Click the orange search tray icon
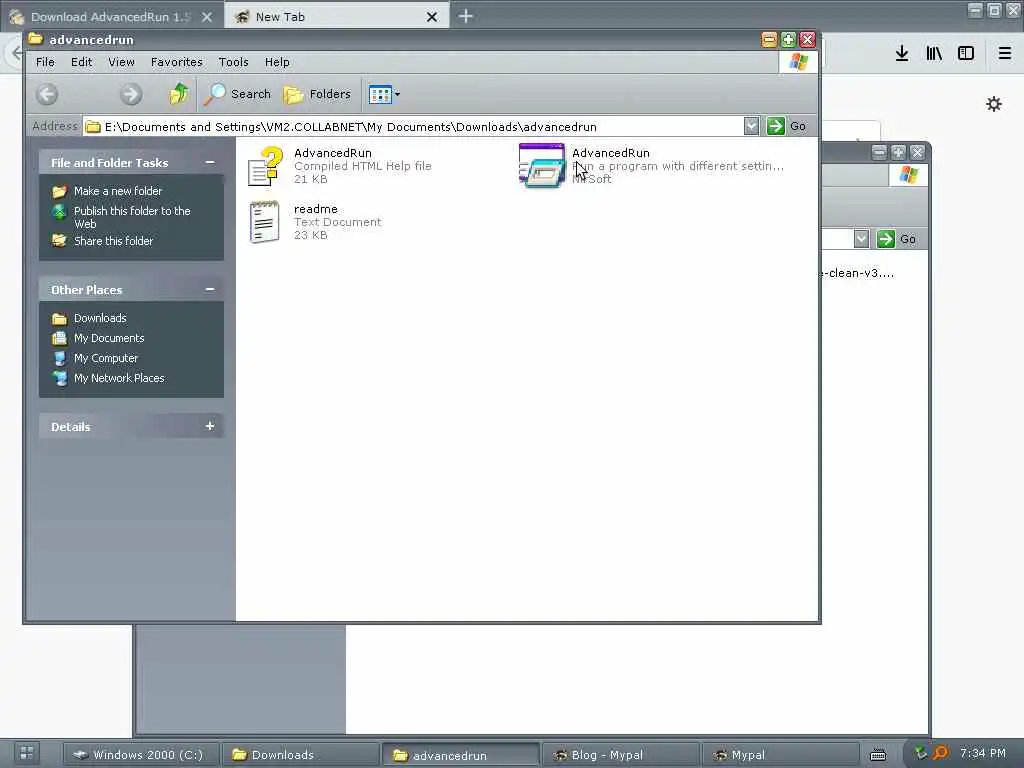1024x768 pixels. [x=940, y=753]
